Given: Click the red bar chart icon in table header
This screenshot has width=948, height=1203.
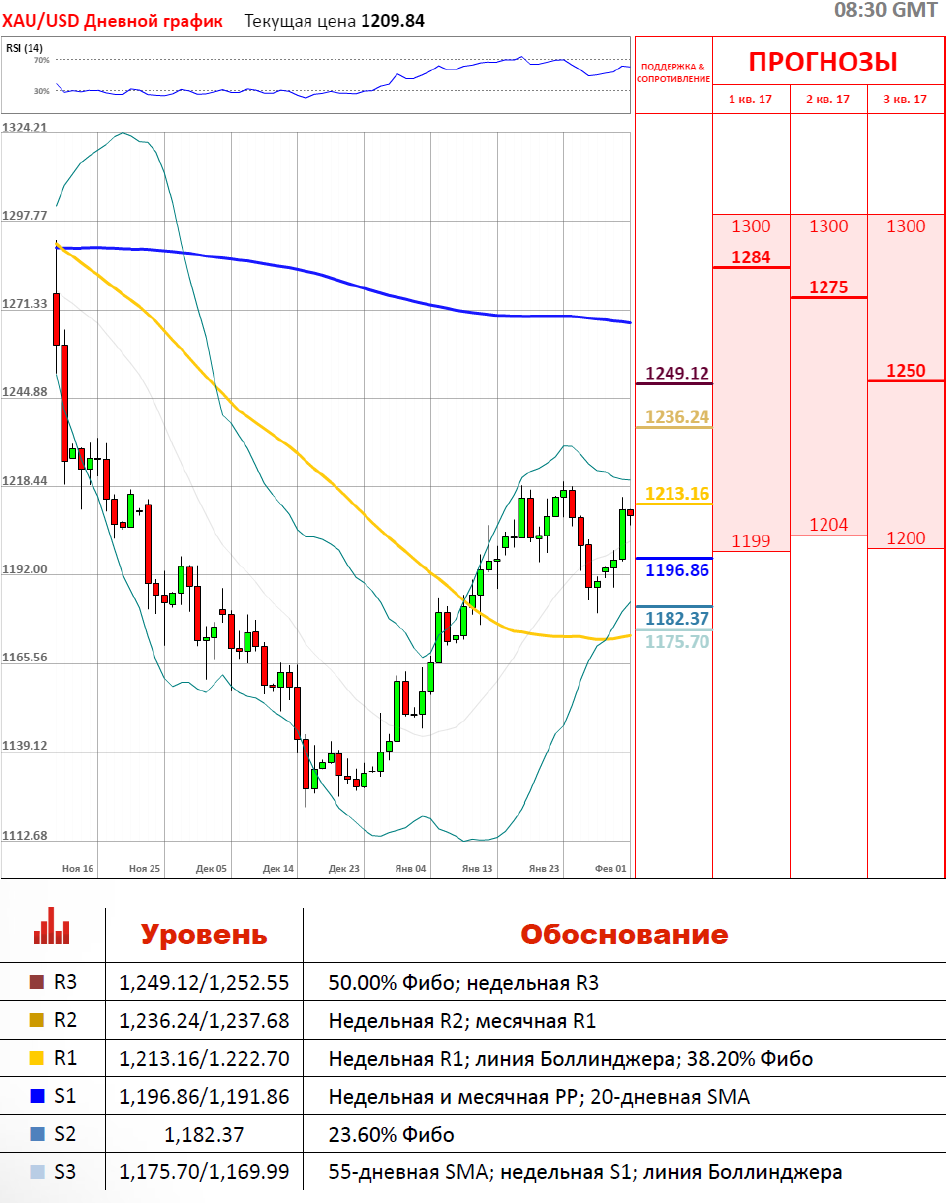Looking at the screenshot, I should pos(51,926).
